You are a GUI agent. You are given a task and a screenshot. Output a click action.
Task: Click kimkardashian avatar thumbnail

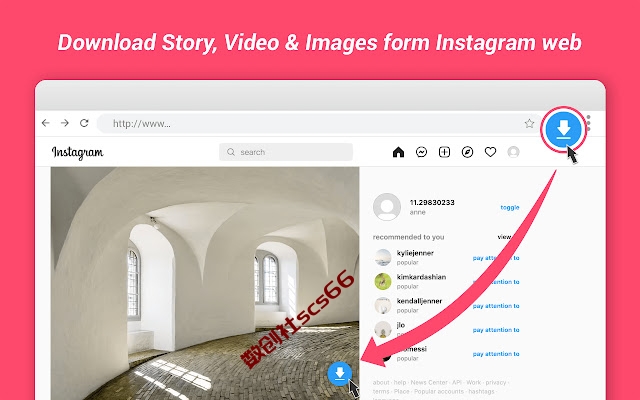(383, 281)
